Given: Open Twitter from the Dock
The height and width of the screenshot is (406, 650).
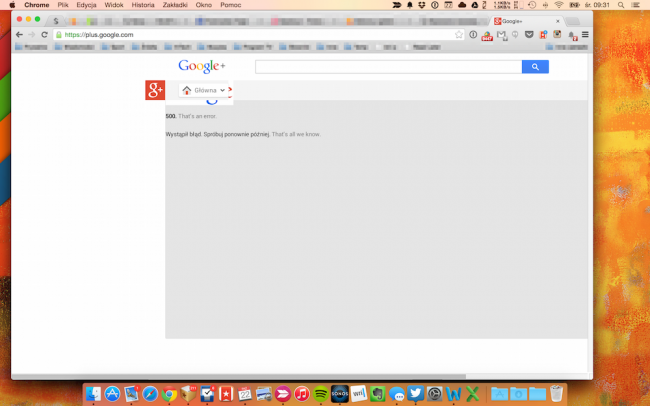Looking at the screenshot, I should [x=415, y=394].
